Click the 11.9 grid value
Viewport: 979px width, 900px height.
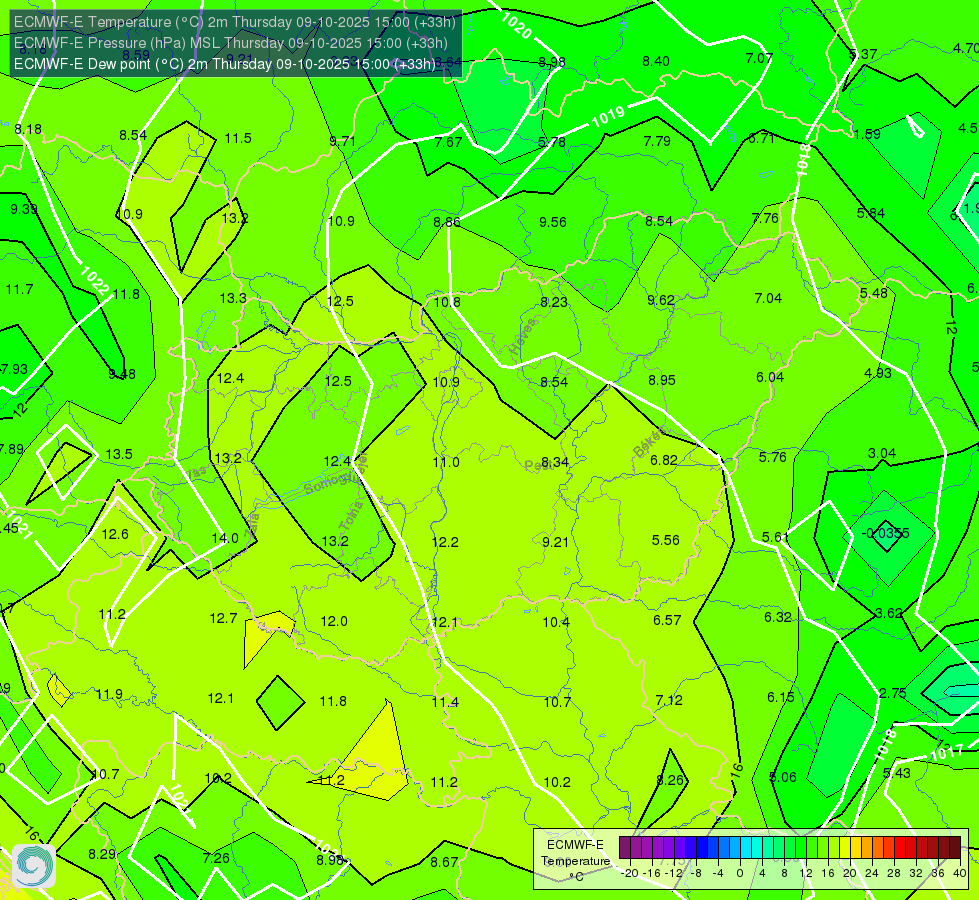click(109, 695)
